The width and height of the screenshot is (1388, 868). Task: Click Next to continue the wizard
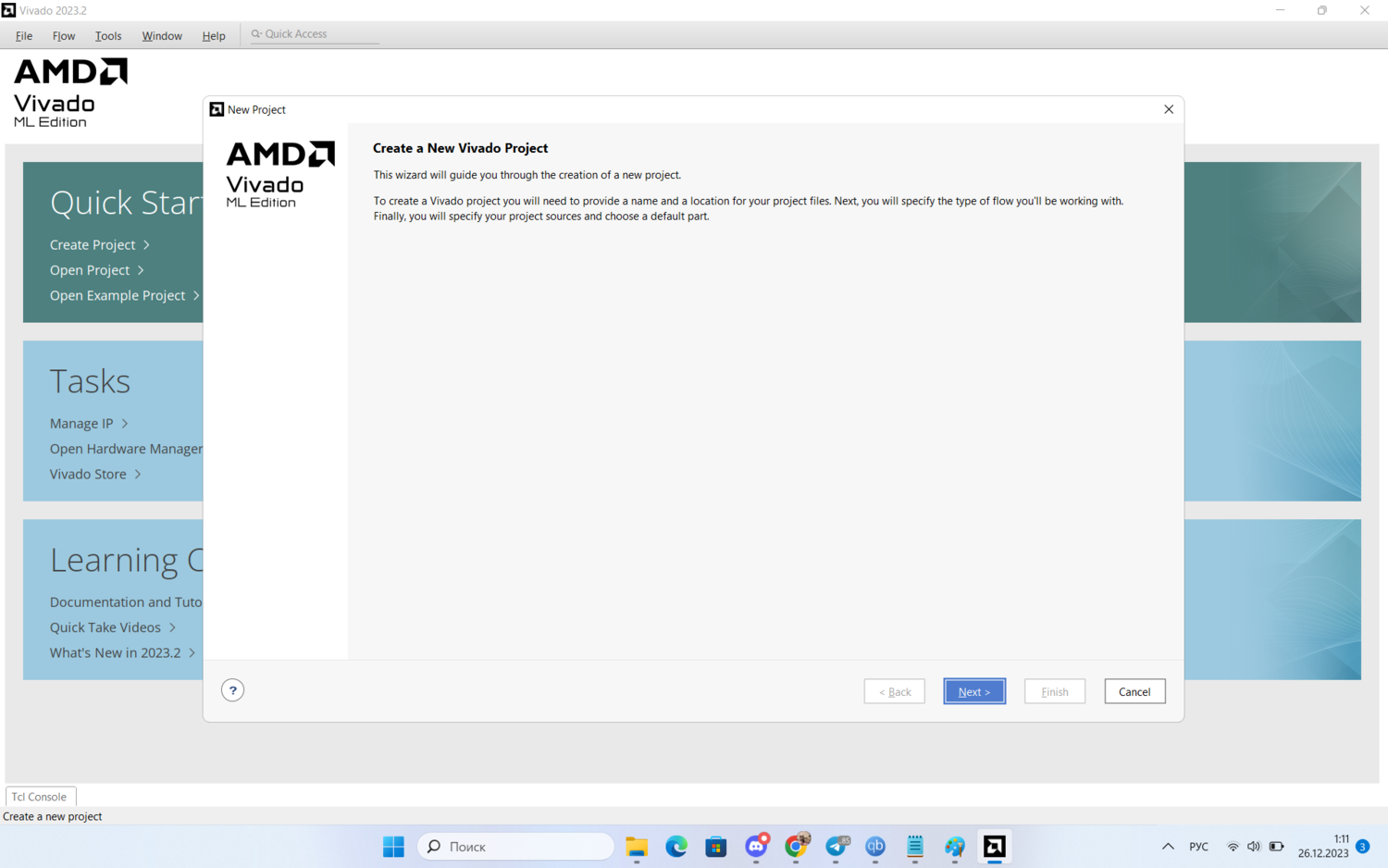pyautogui.click(x=973, y=691)
